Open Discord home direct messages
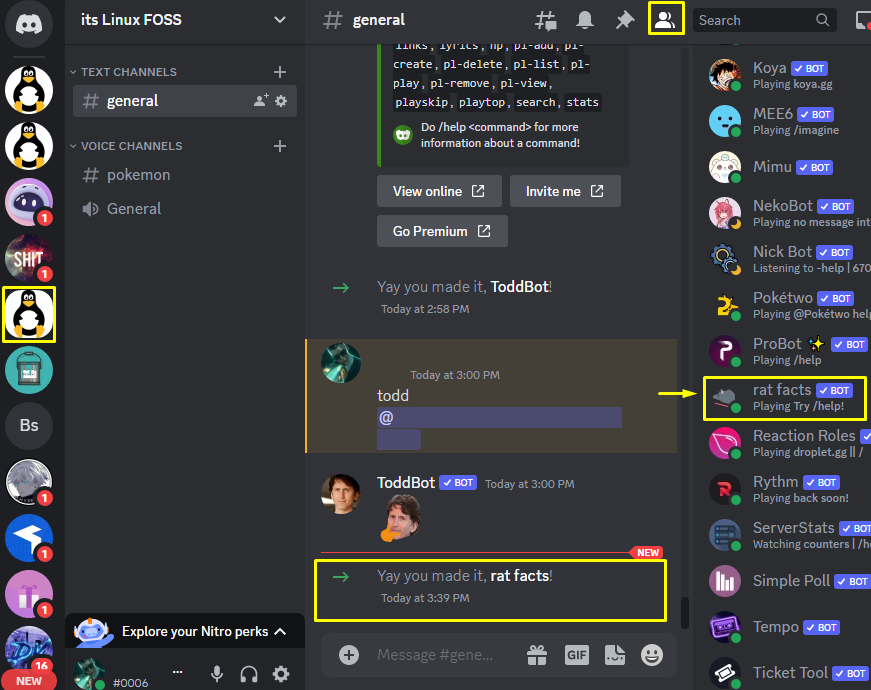This screenshot has height=690, width=871. 29,24
